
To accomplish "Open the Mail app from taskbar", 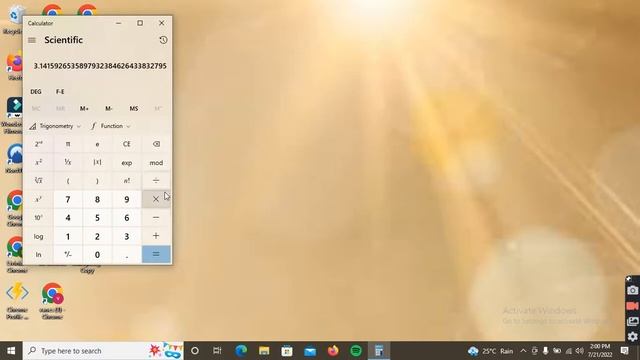I will pos(310,351).
